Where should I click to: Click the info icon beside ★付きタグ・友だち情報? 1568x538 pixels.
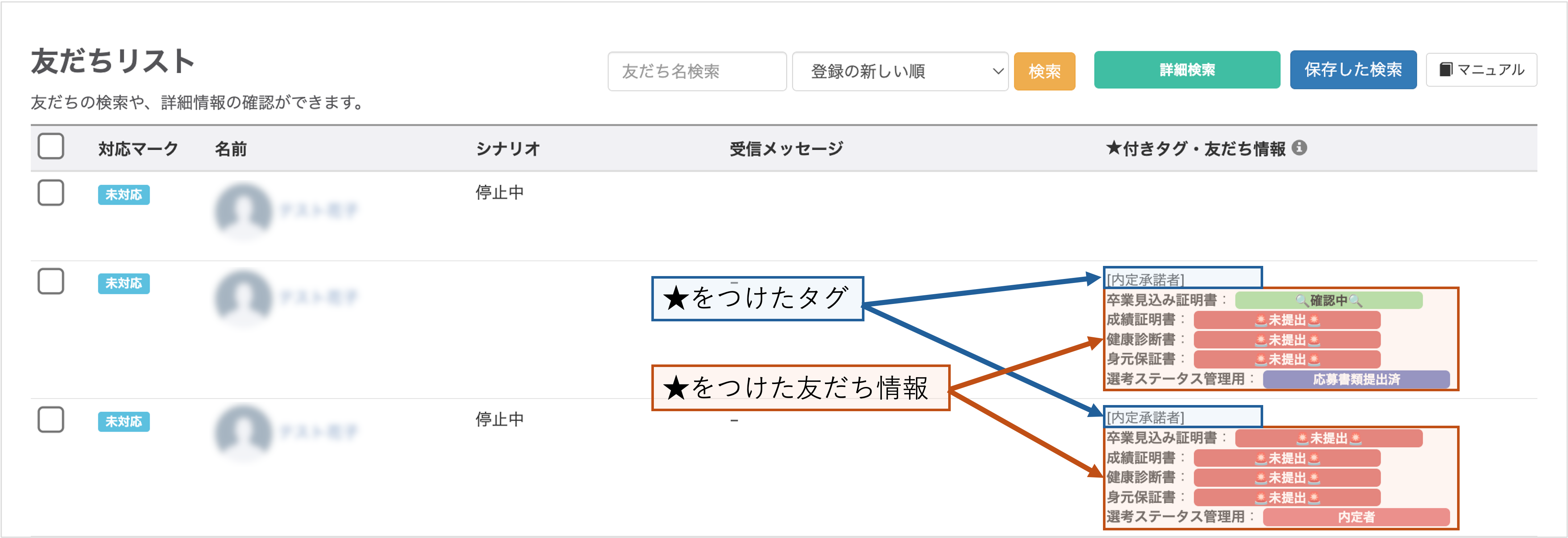coord(1299,148)
